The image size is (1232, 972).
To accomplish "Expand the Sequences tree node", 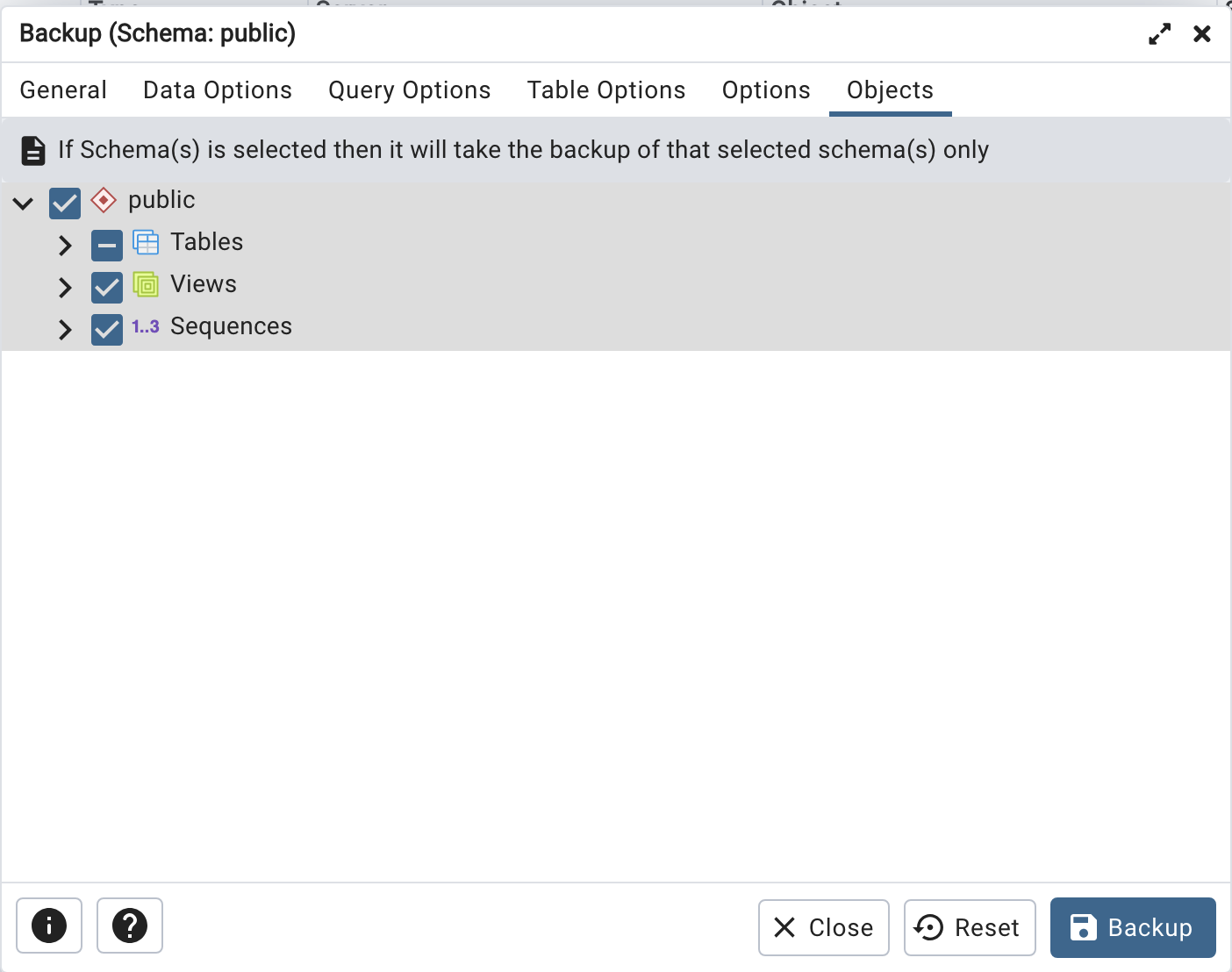I will pyautogui.click(x=64, y=329).
